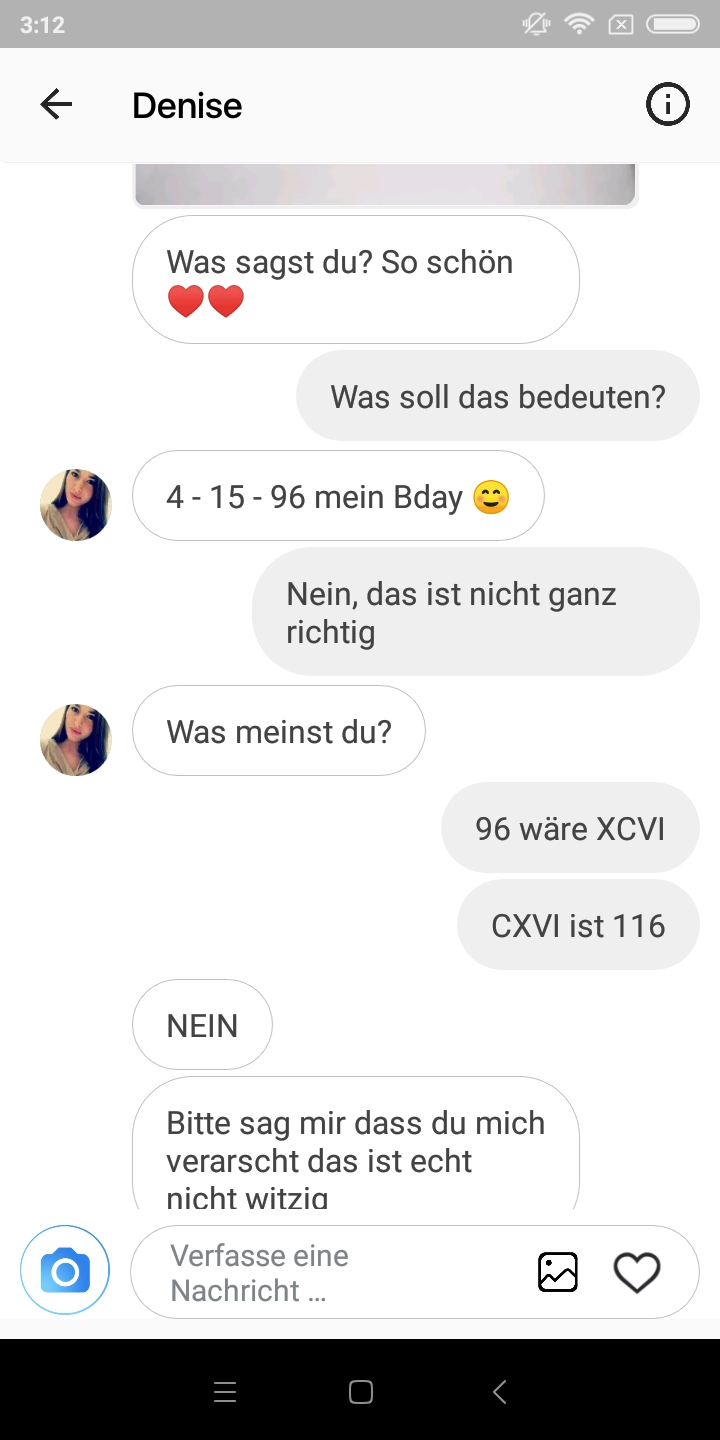The width and height of the screenshot is (720, 1440).
Task: Select the 'CXVI ist 116' message bubble
Action: [x=578, y=925]
